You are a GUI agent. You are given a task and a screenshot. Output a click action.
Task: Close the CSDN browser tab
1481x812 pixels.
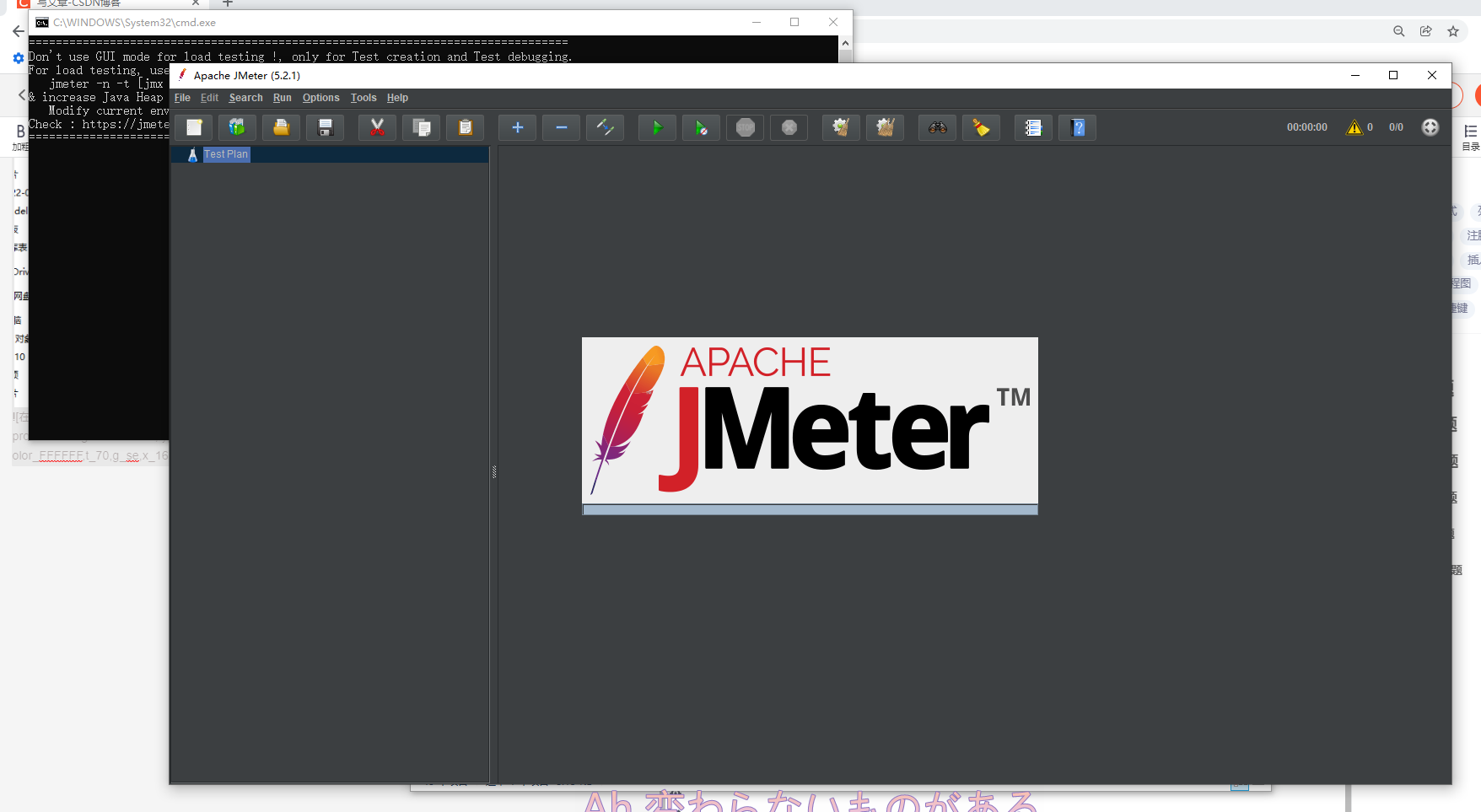(x=196, y=3)
